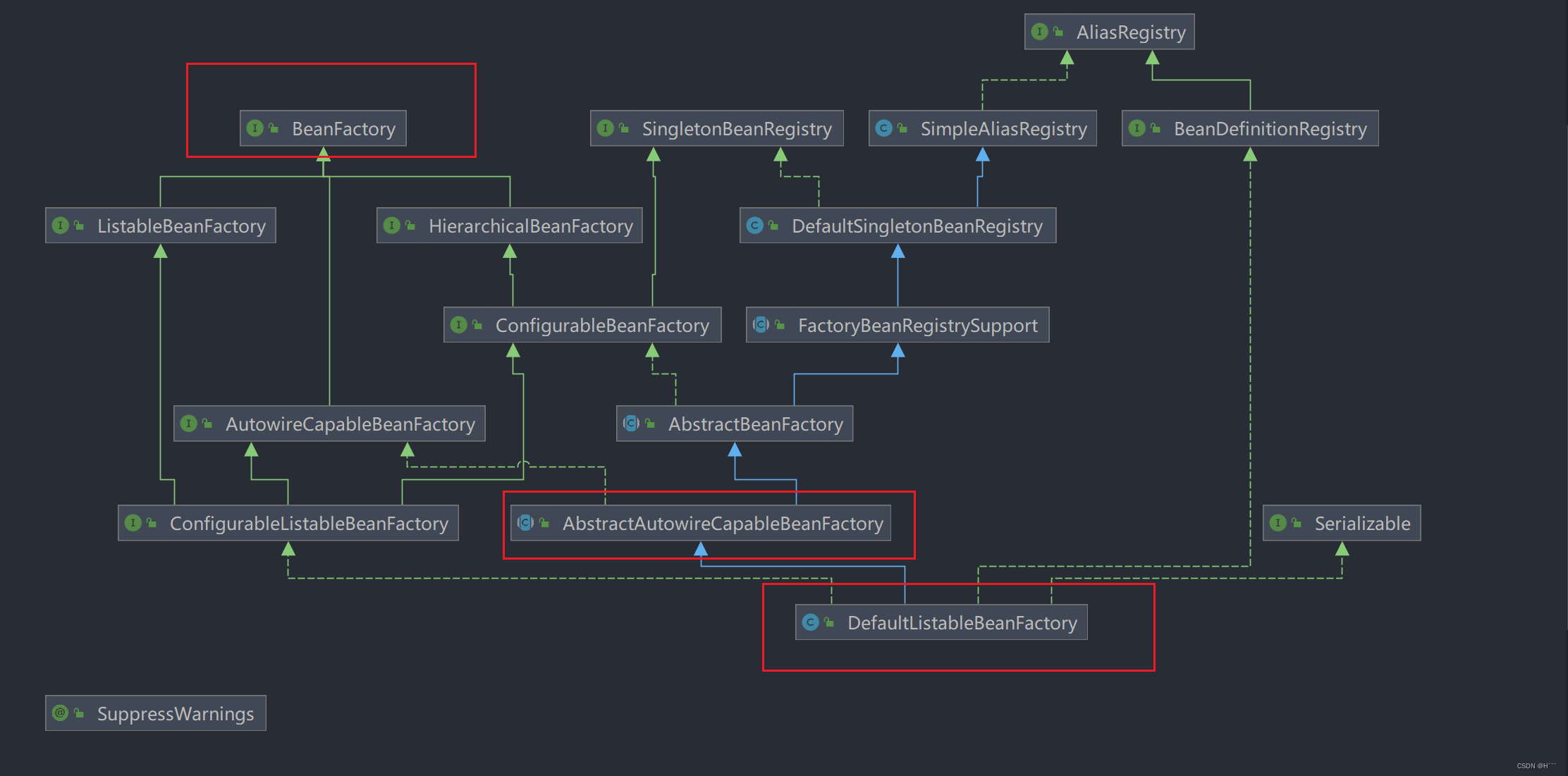This screenshot has height=776, width=1568.
Task: Click the visibility lock icon beside SuppressWarnings
Action: (79, 713)
